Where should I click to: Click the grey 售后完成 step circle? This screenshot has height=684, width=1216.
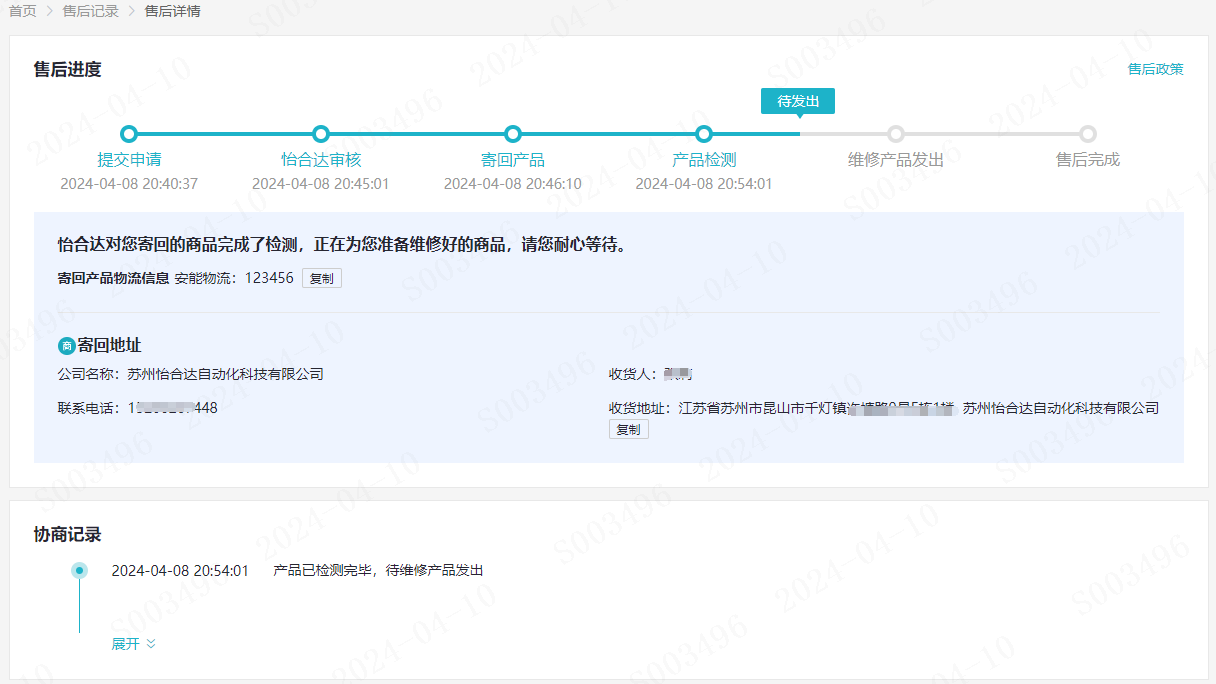(1088, 134)
